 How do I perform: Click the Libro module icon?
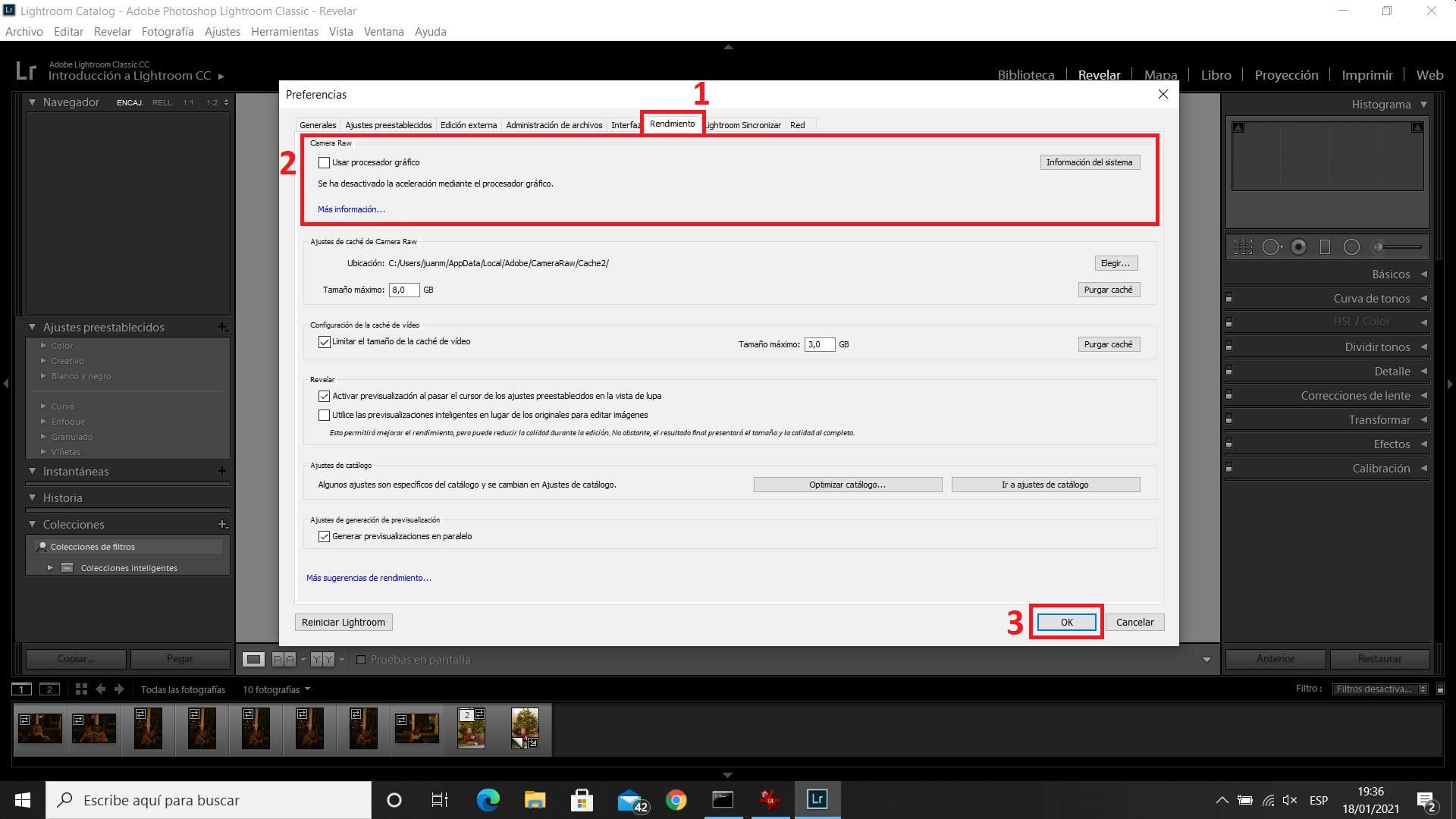1213,75
